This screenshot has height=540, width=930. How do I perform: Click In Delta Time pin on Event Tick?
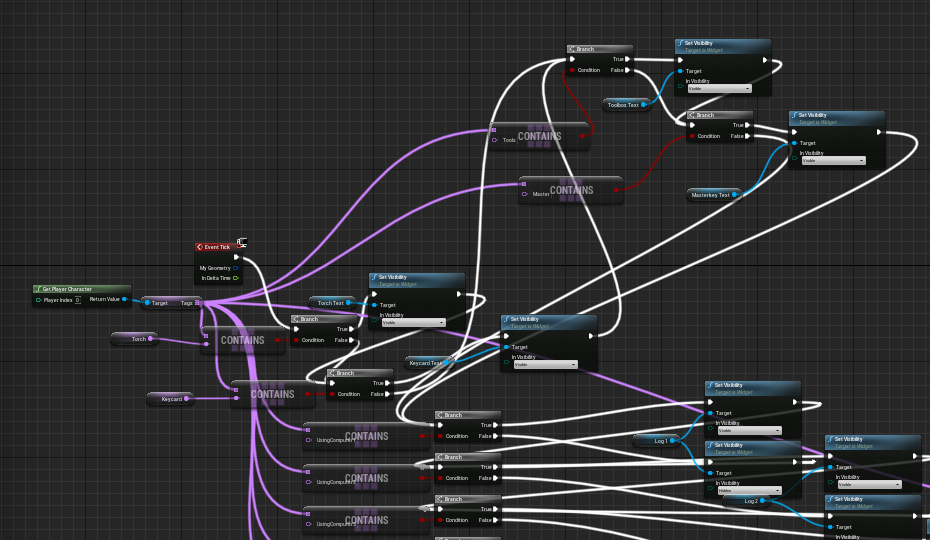(235, 278)
